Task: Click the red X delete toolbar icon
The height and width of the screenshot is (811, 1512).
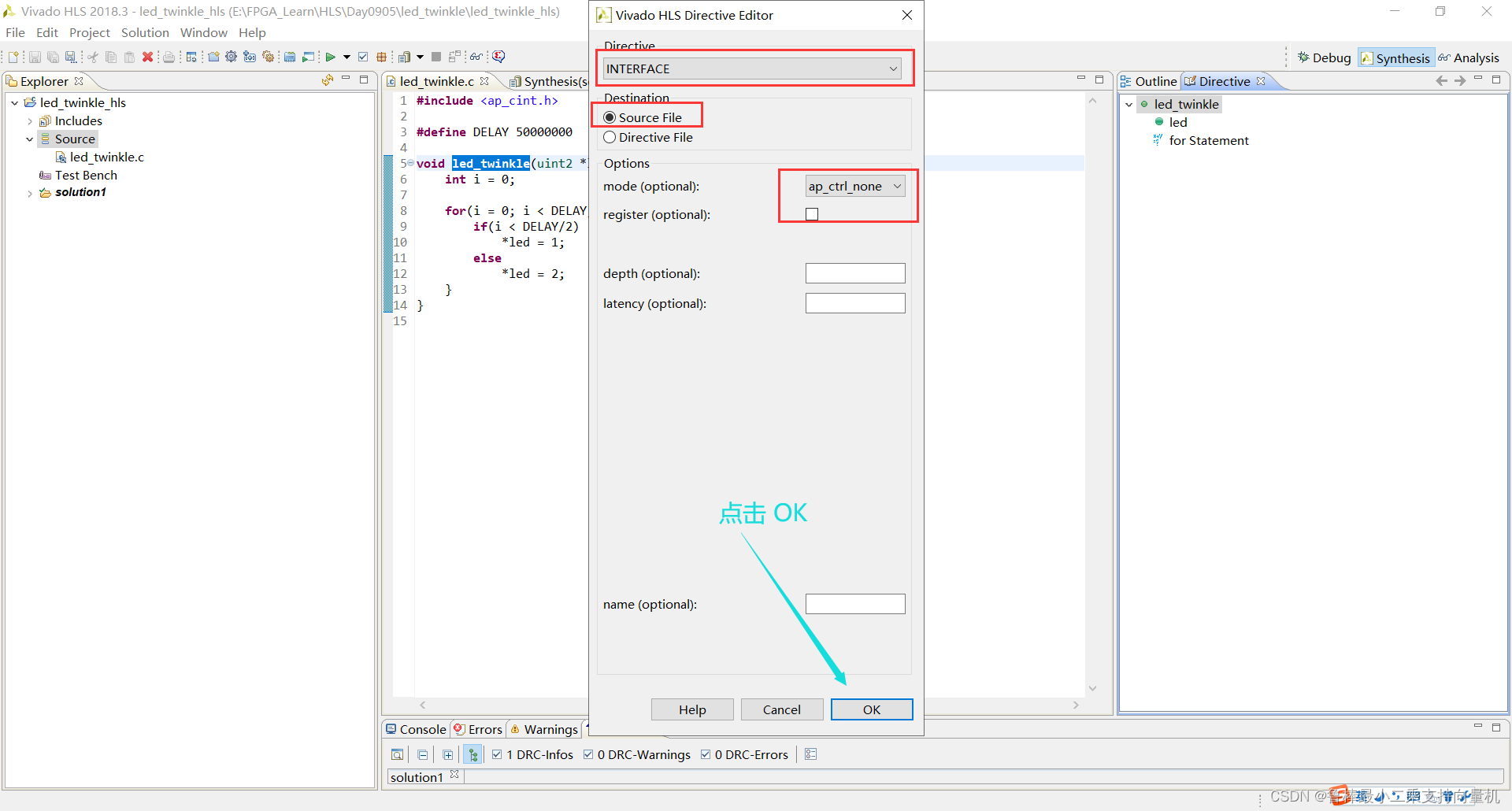Action: tap(147, 57)
